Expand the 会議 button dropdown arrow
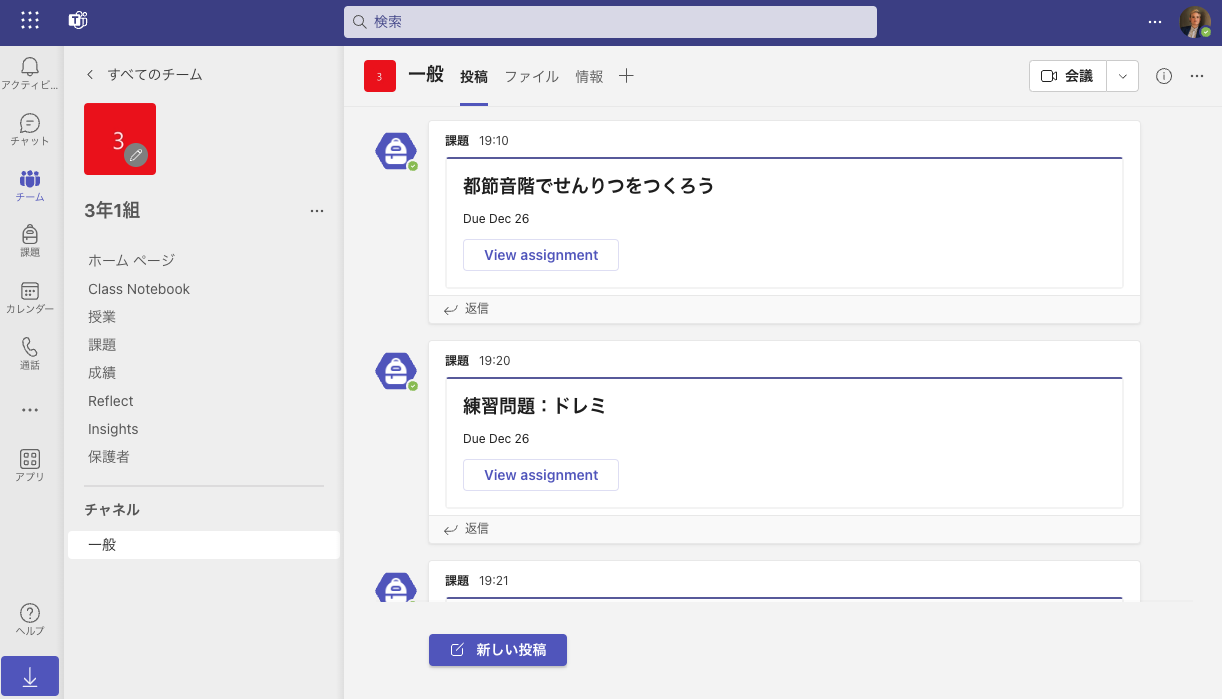Viewport: 1222px width, 699px height. pyautogui.click(x=1122, y=75)
